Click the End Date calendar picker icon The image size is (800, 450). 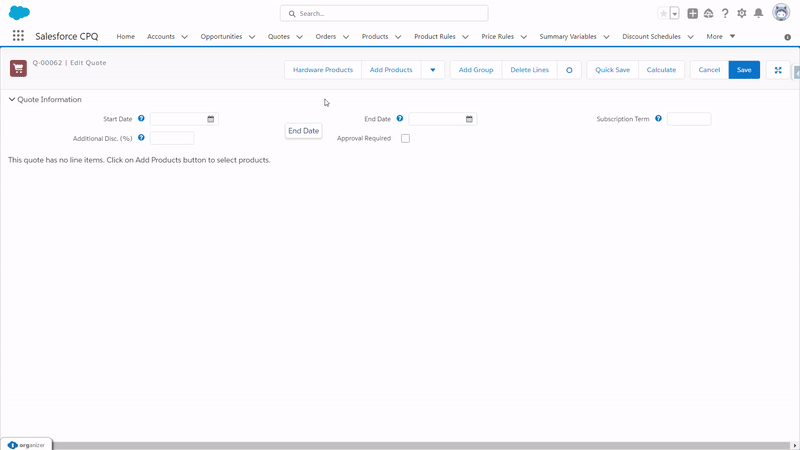point(469,119)
